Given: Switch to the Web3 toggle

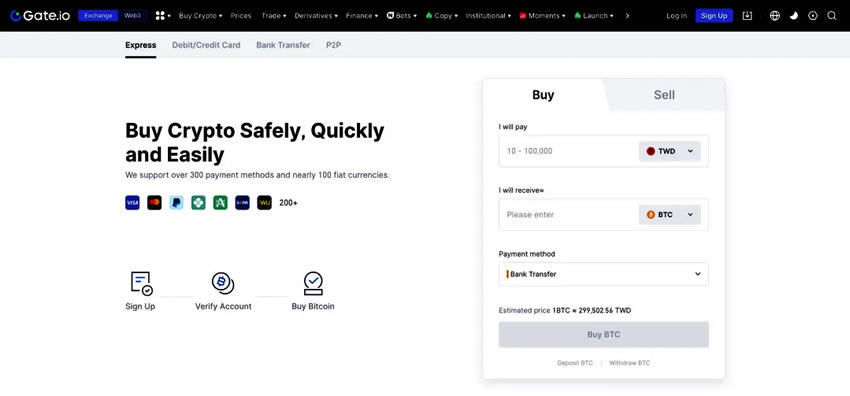Looking at the screenshot, I should (x=132, y=16).
